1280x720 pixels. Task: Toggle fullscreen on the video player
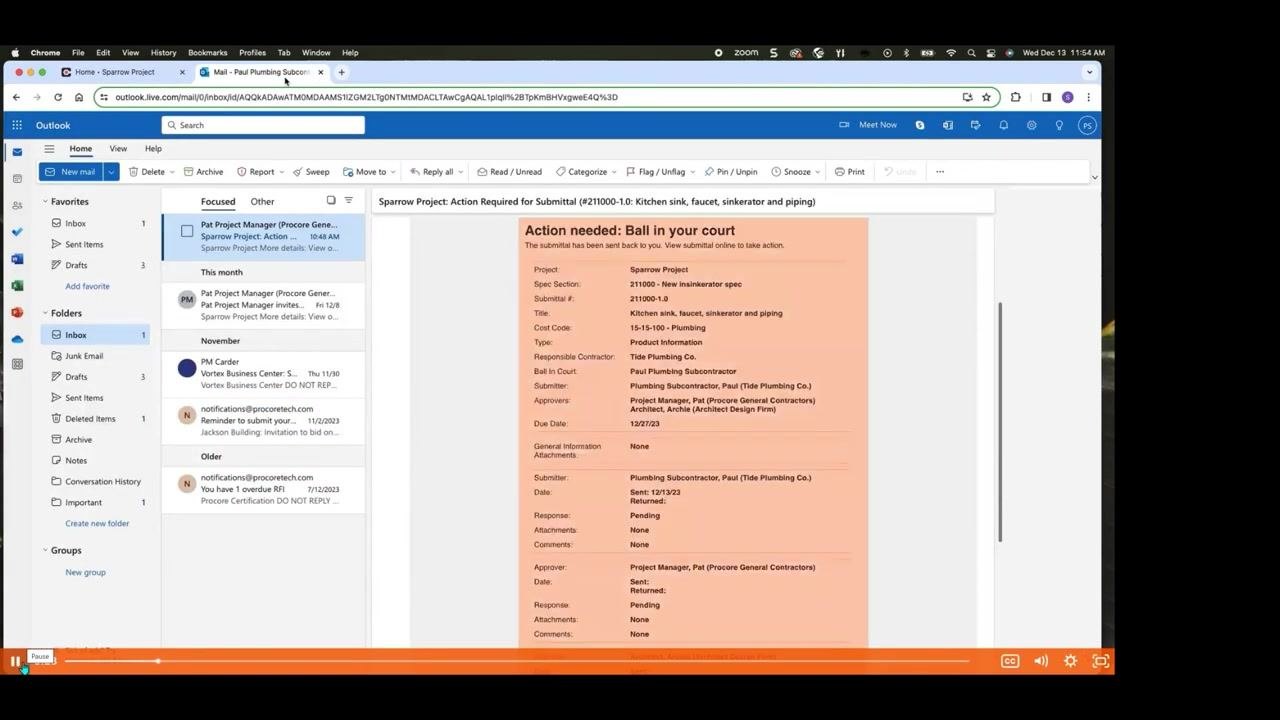tap(1101, 661)
